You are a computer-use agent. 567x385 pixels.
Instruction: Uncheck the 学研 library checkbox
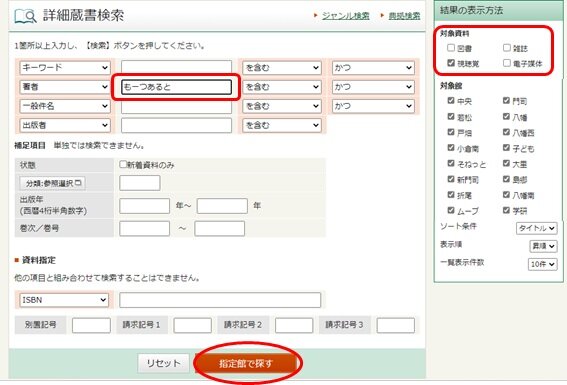click(506, 210)
